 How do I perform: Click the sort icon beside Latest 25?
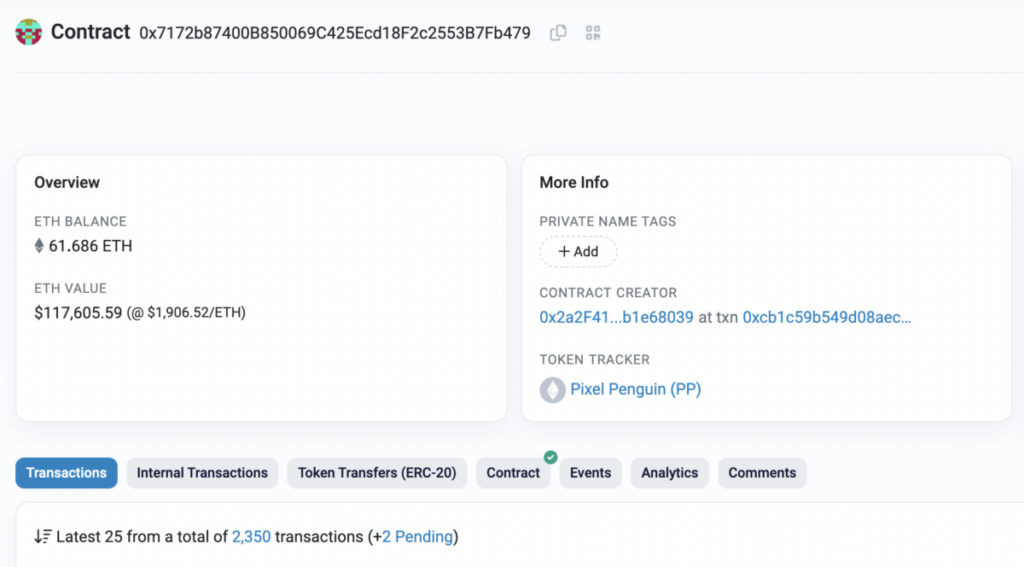[x=42, y=537]
